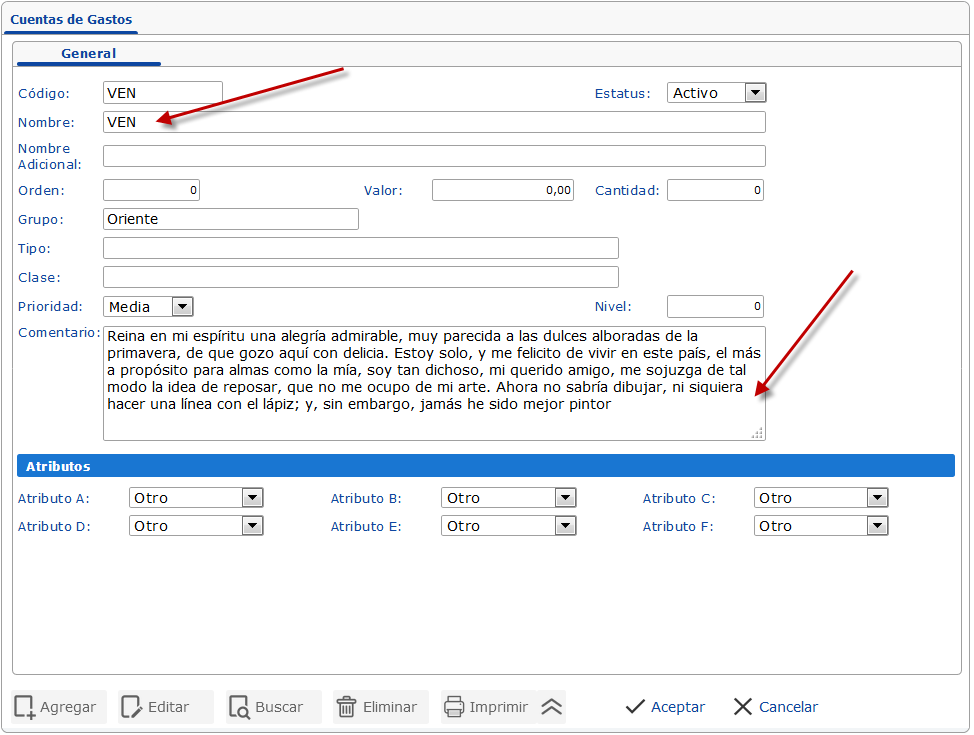Viewport: 974px width, 735px height.
Task: Open the Atributo E dropdown
Action: [565, 525]
